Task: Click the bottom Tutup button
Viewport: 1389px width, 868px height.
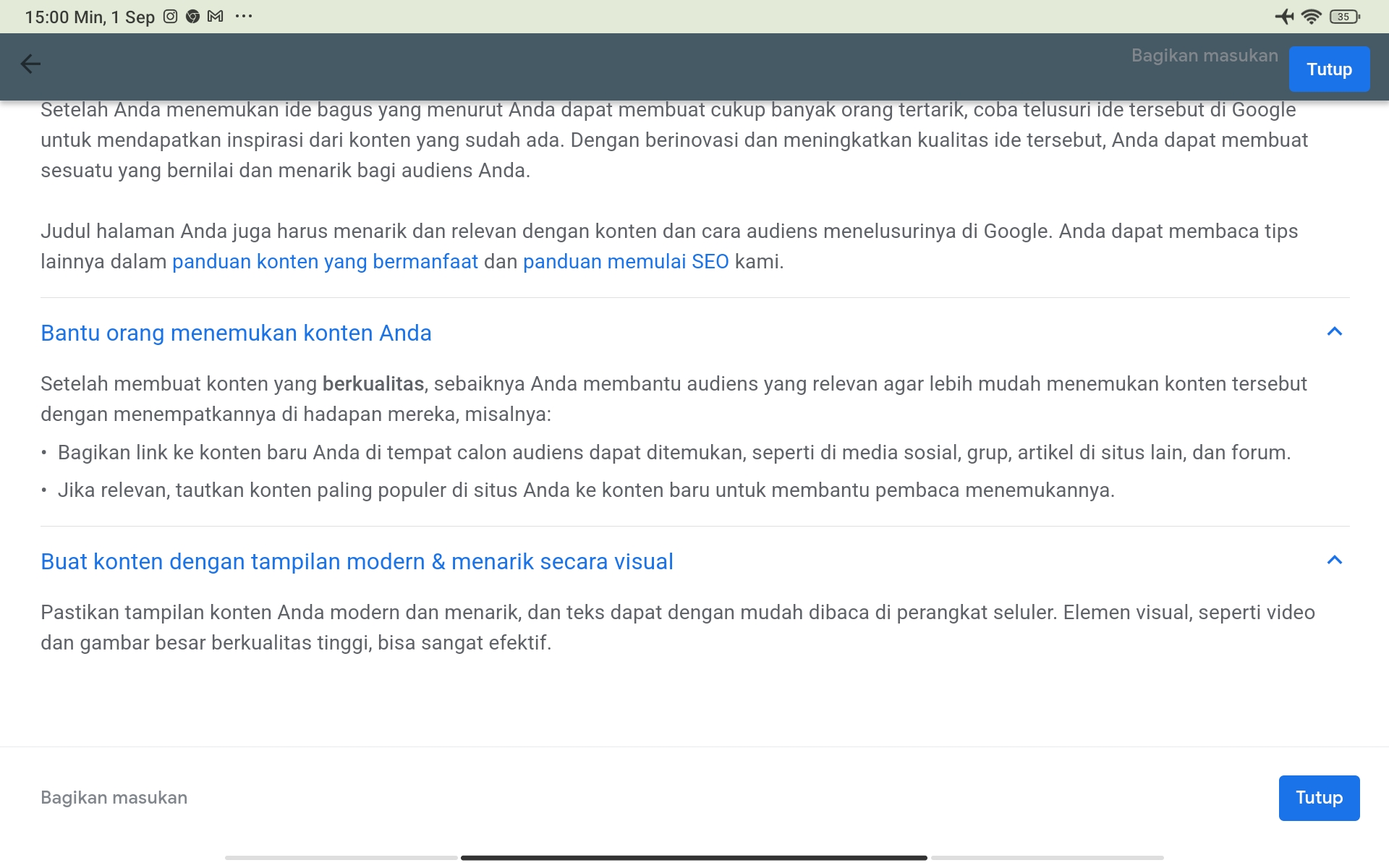Action: point(1319,798)
